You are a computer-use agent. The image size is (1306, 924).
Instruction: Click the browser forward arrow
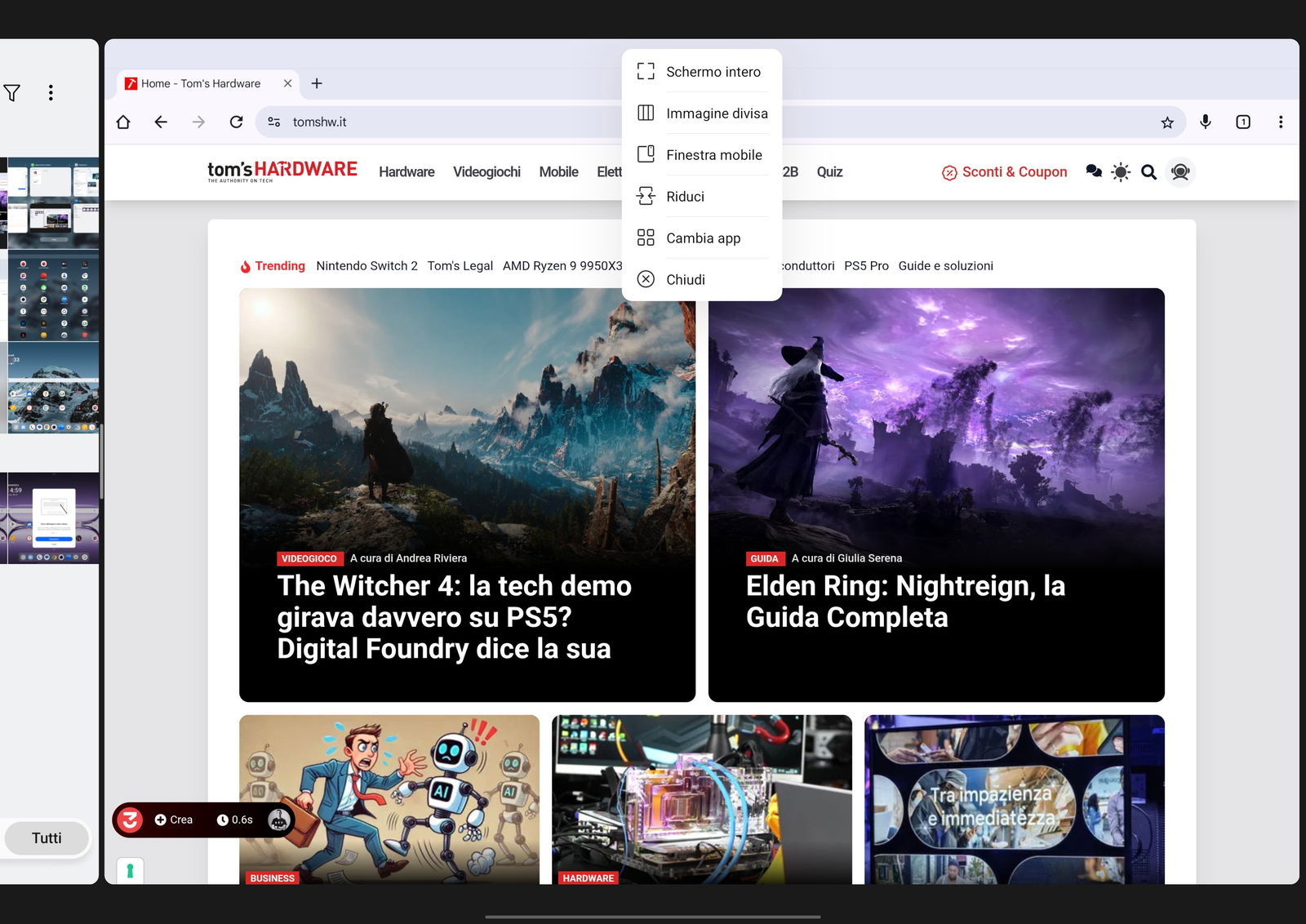click(198, 122)
